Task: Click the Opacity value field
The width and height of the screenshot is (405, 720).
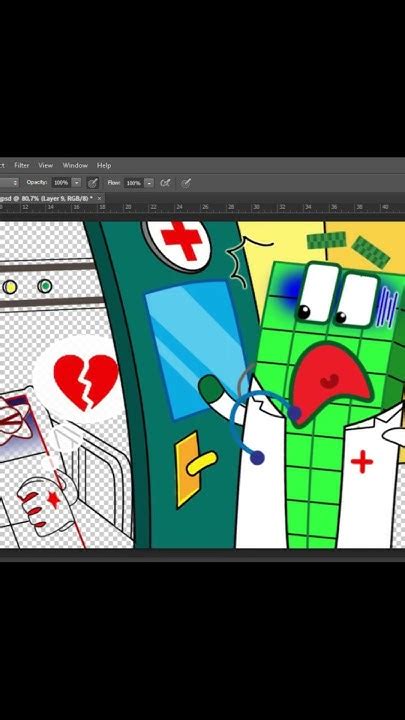Action: pyautogui.click(x=61, y=183)
